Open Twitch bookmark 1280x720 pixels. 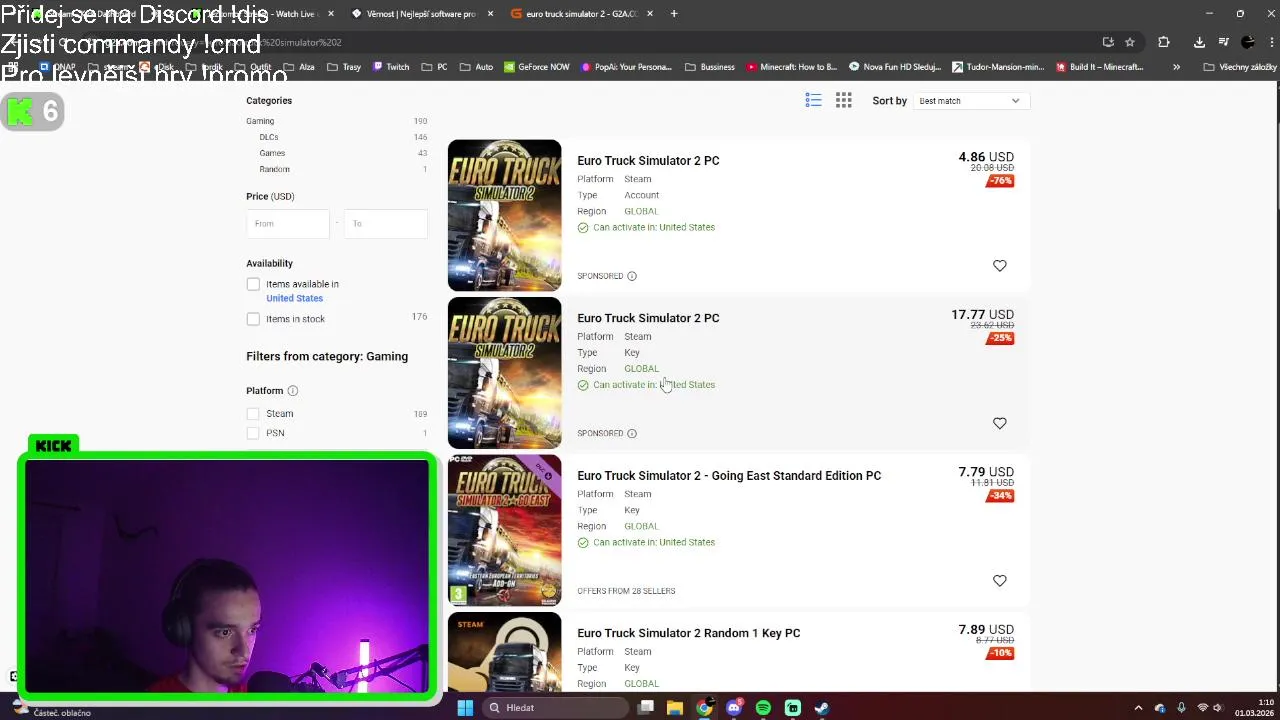(x=390, y=67)
